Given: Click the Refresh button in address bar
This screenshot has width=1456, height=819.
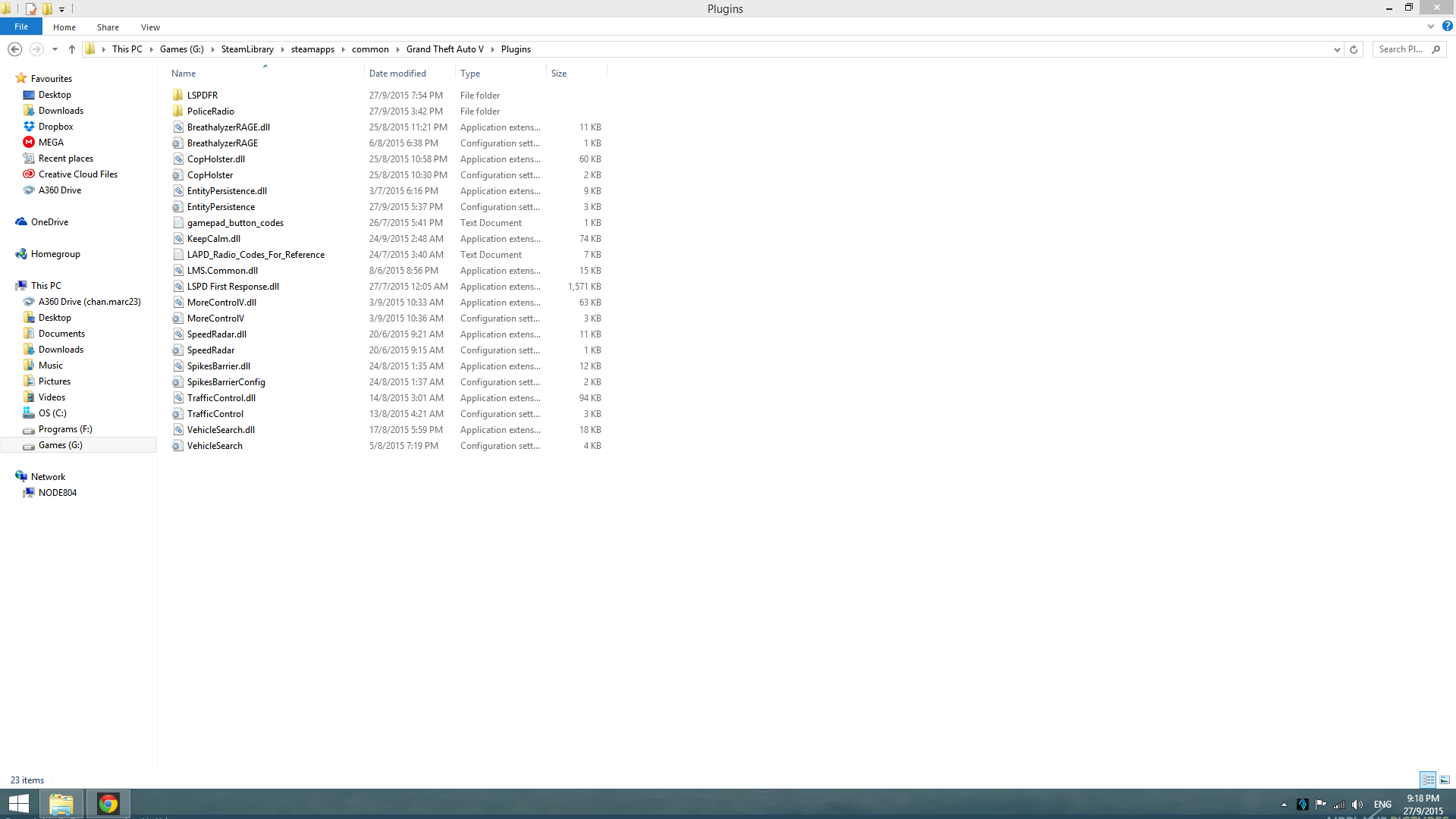Looking at the screenshot, I should [x=1354, y=49].
